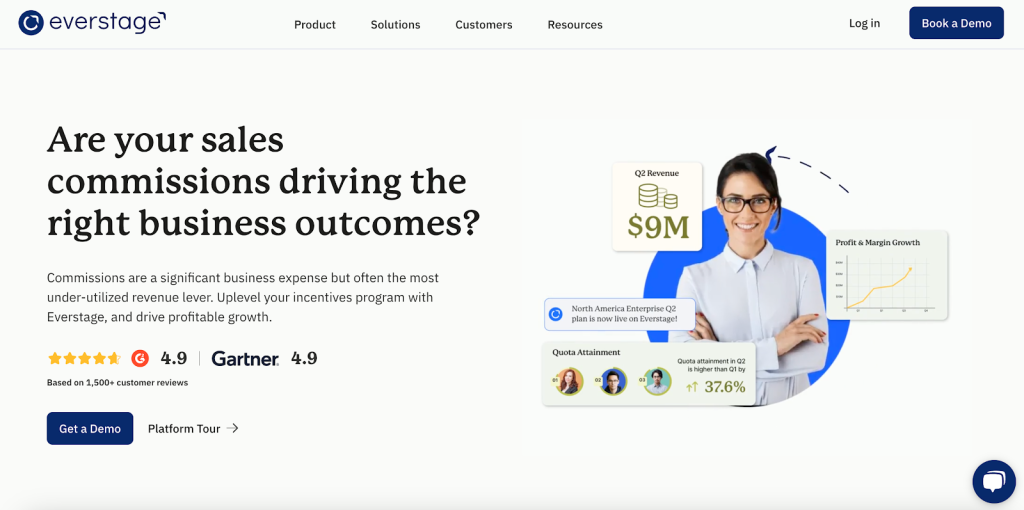The height and width of the screenshot is (510, 1024).
Task: Go to the Customers nav item
Action: click(484, 24)
